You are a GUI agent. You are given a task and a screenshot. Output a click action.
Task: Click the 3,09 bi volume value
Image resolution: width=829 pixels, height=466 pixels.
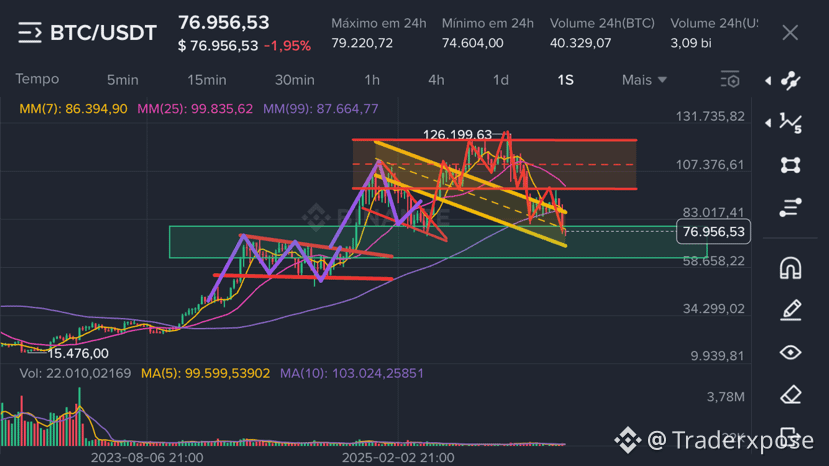tap(691, 43)
